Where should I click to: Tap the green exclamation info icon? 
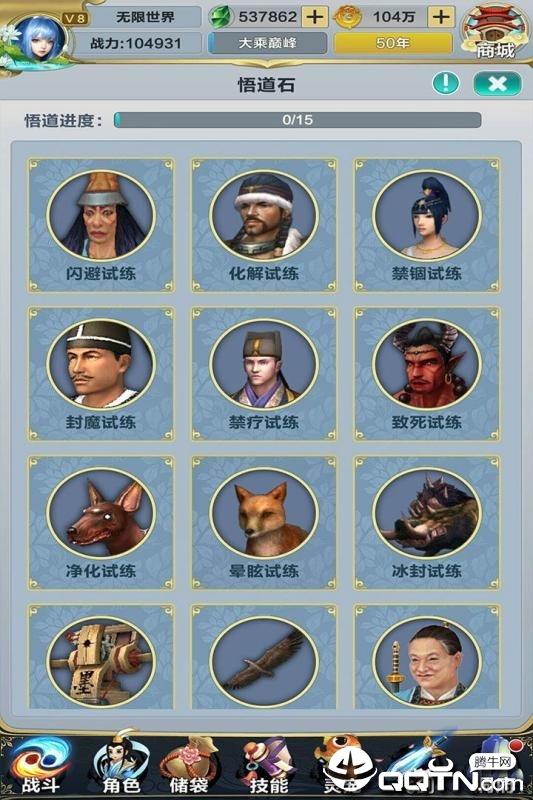click(445, 83)
